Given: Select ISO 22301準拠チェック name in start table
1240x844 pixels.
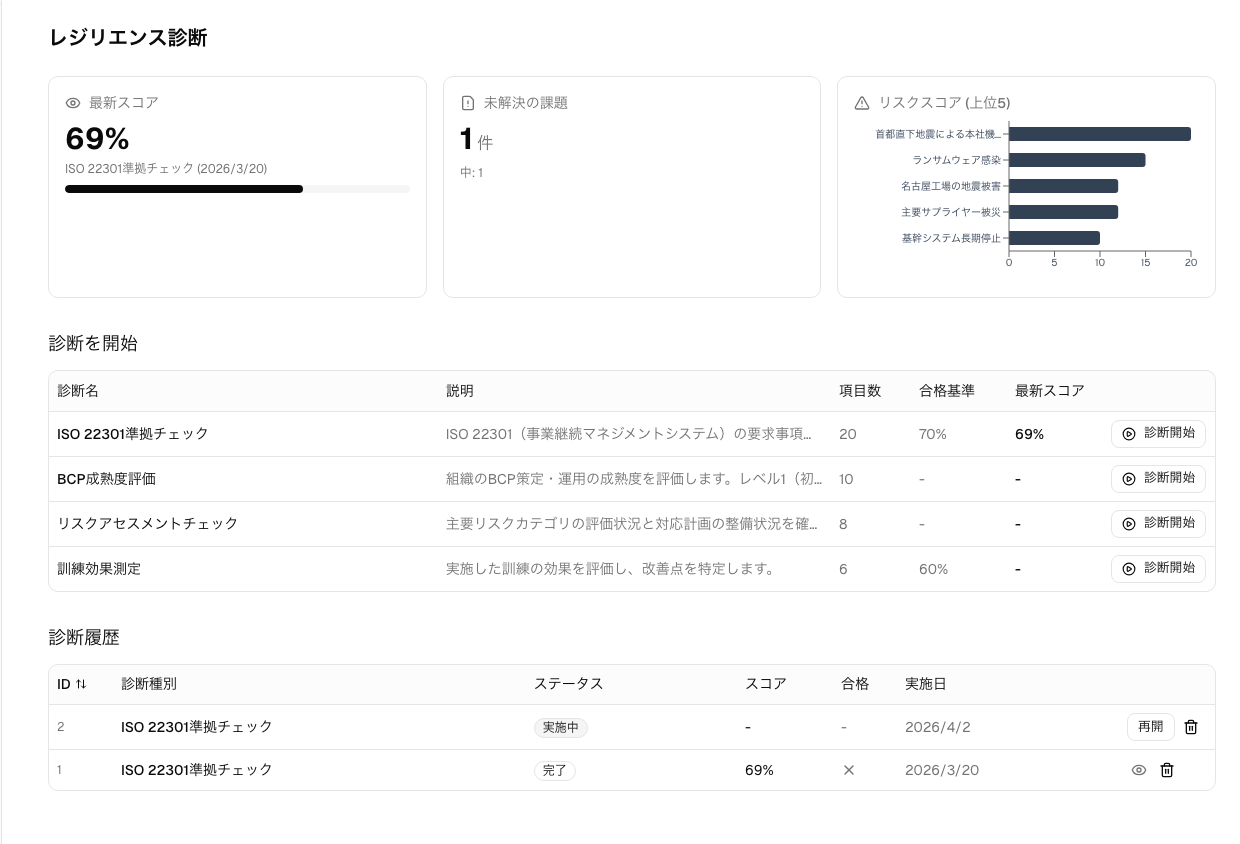Looking at the screenshot, I should [133, 434].
